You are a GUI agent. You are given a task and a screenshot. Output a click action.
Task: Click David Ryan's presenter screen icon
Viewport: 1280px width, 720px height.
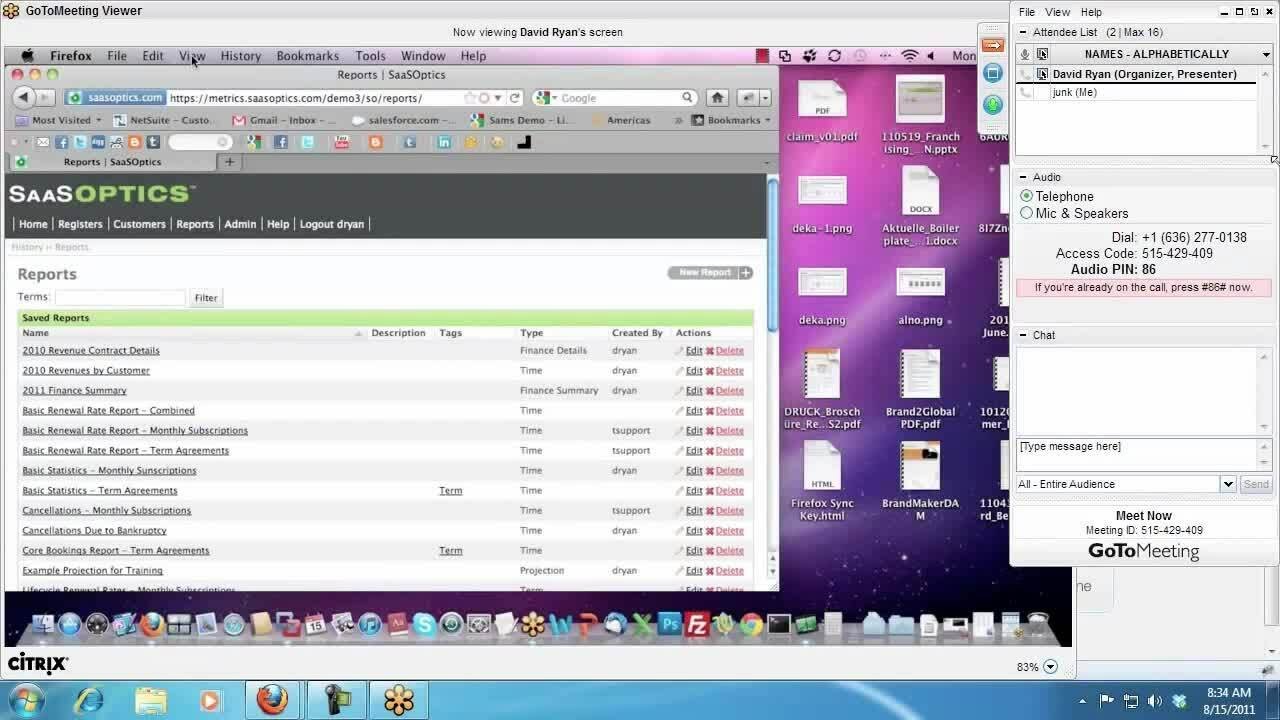(1042, 74)
